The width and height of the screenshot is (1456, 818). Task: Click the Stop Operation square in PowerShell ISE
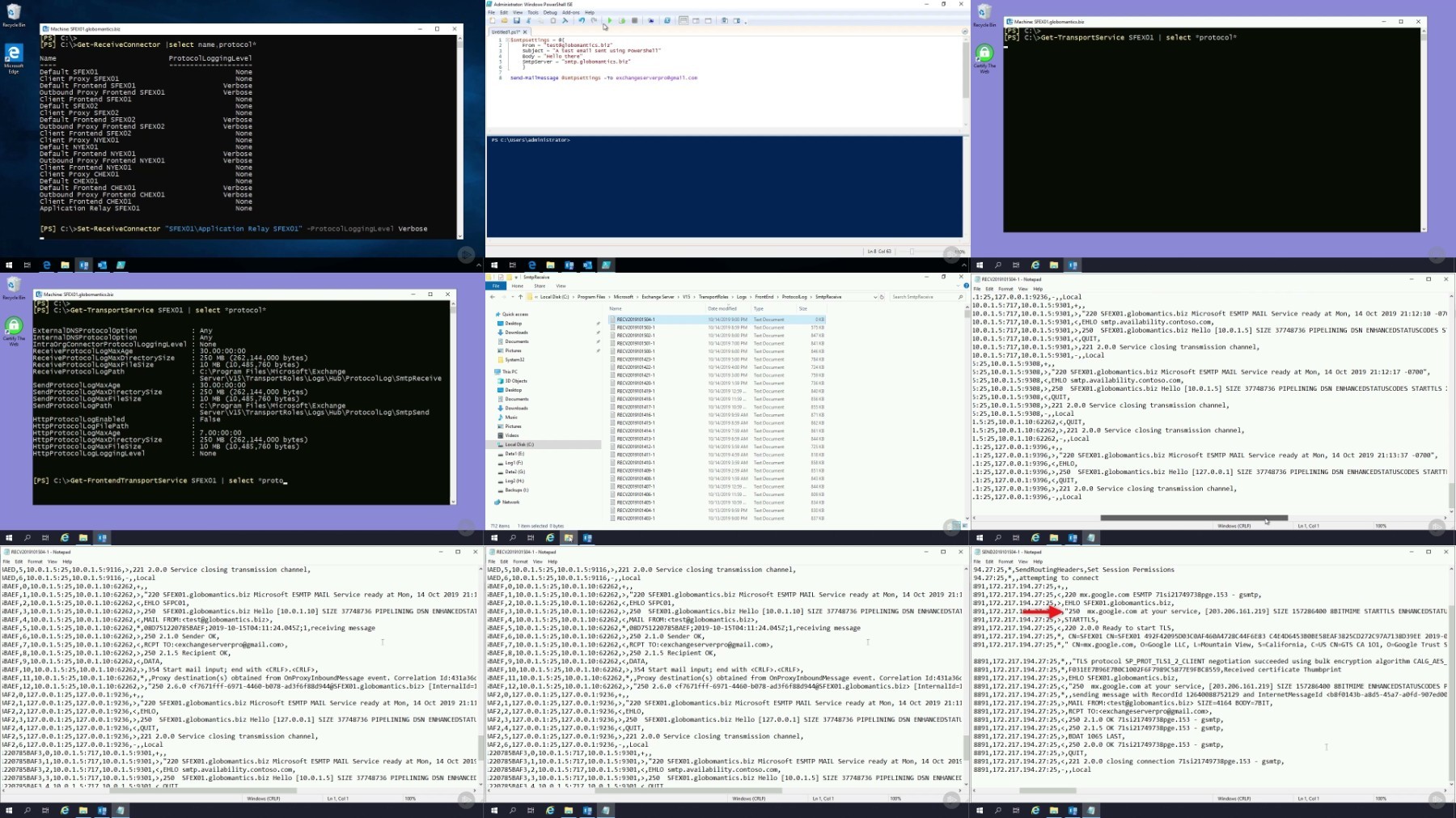tap(635, 20)
